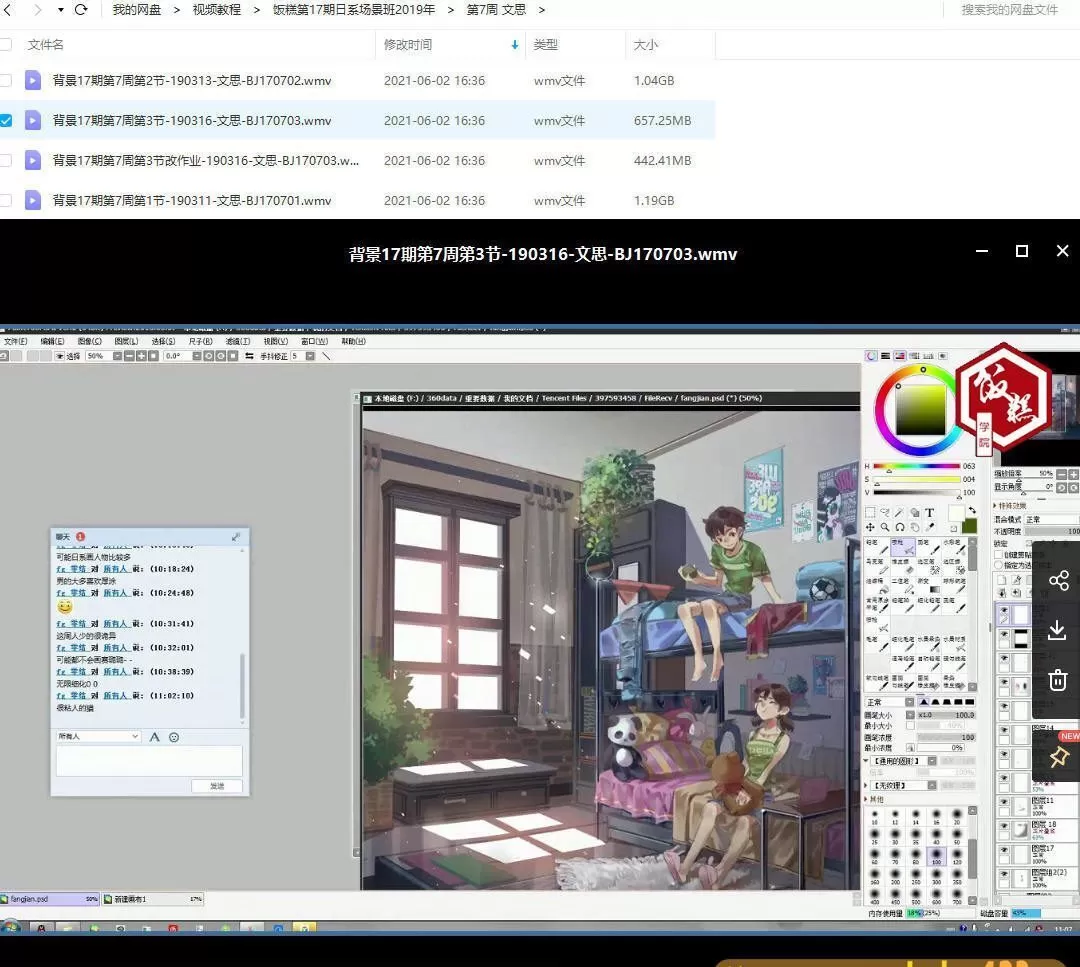Image resolution: width=1080 pixels, height=967 pixels.
Task: Click inside the chat message input field
Action: tap(150, 762)
